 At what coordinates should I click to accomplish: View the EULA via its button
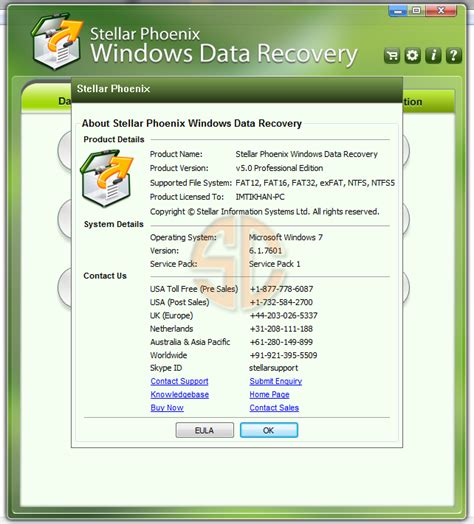pos(205,430)
